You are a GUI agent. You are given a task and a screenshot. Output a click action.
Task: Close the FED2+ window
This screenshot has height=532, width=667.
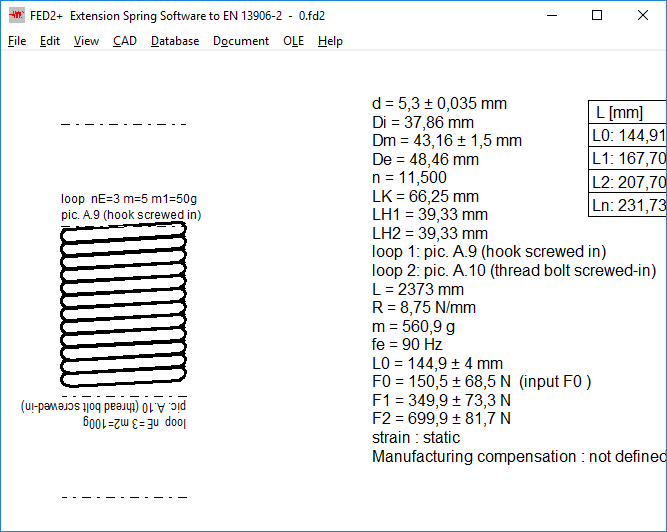[643, 16]
